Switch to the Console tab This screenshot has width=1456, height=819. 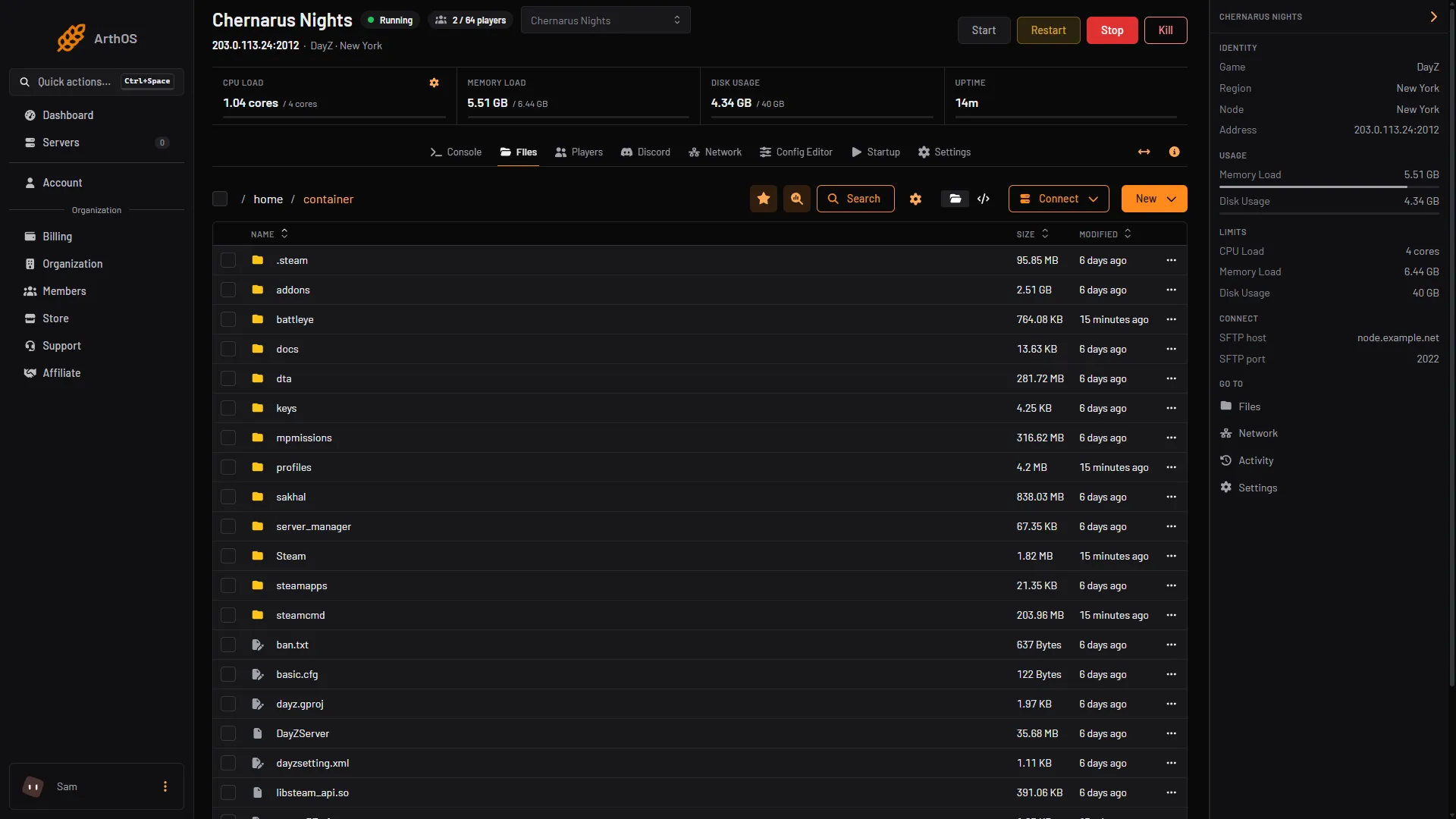[456, 152]
